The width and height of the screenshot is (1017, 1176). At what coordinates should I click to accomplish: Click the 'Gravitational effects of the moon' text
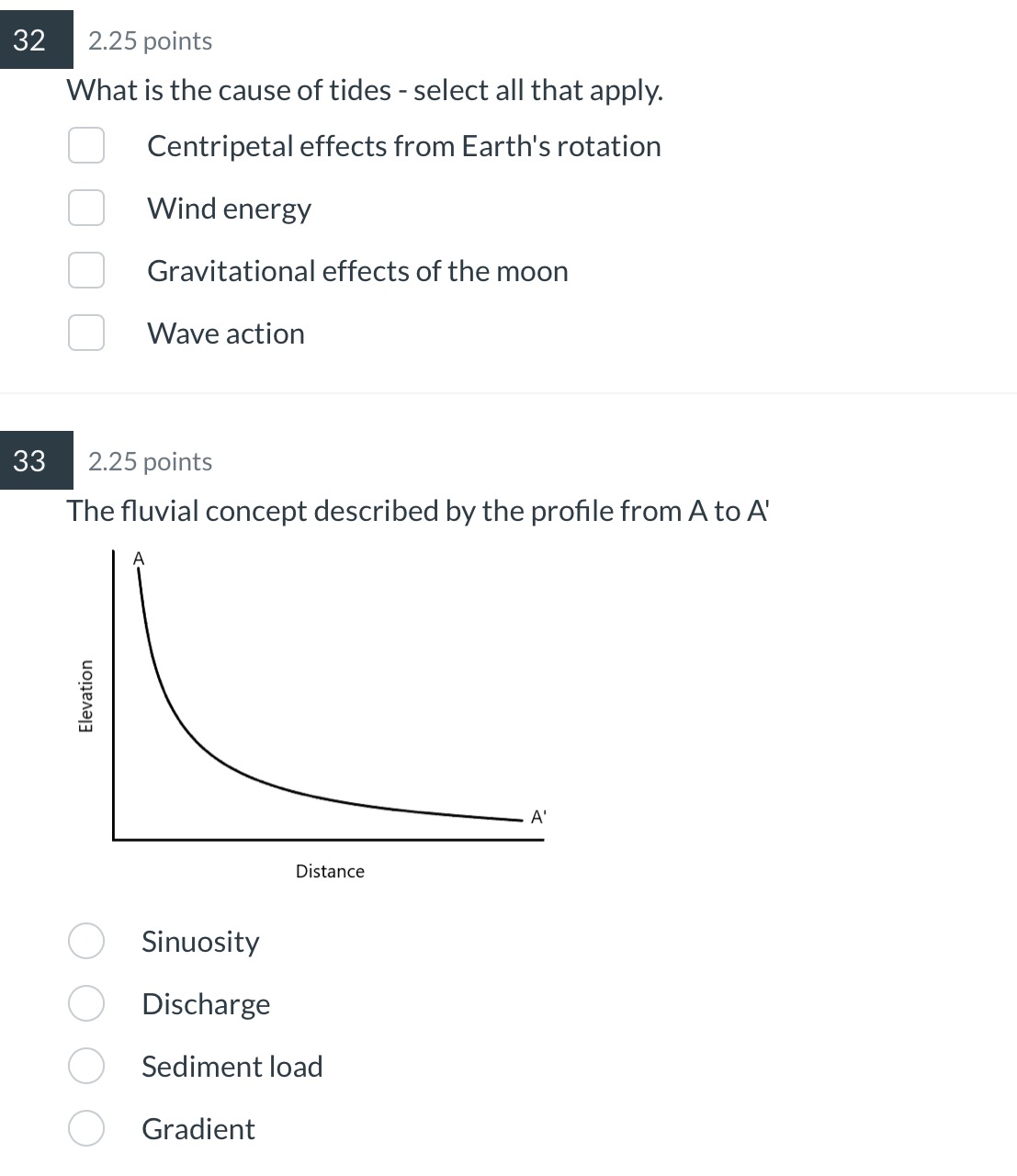pyautogui.click(x=357, y=271)
